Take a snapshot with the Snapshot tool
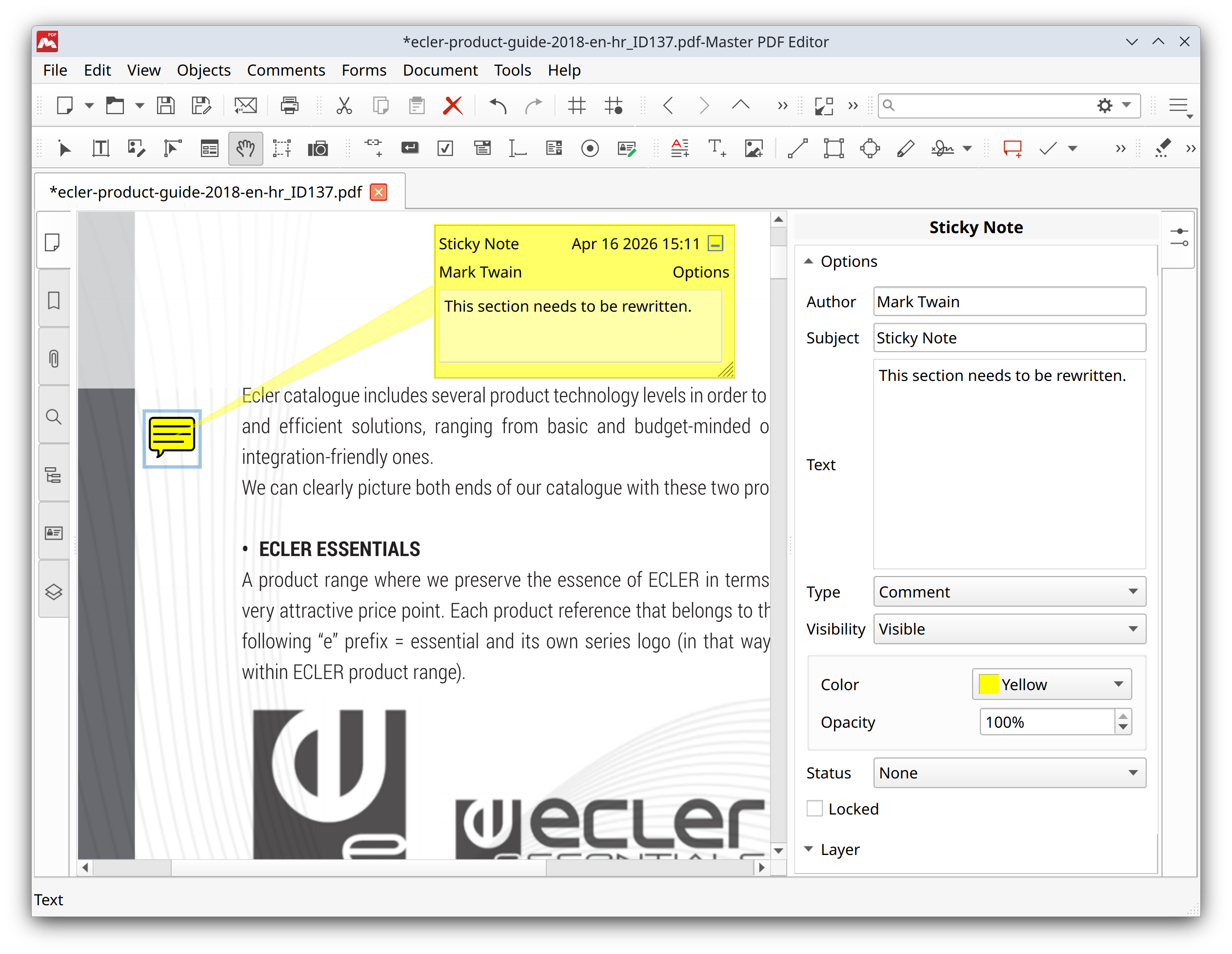This screenshot has width=1232, height=954. point(318,148)
